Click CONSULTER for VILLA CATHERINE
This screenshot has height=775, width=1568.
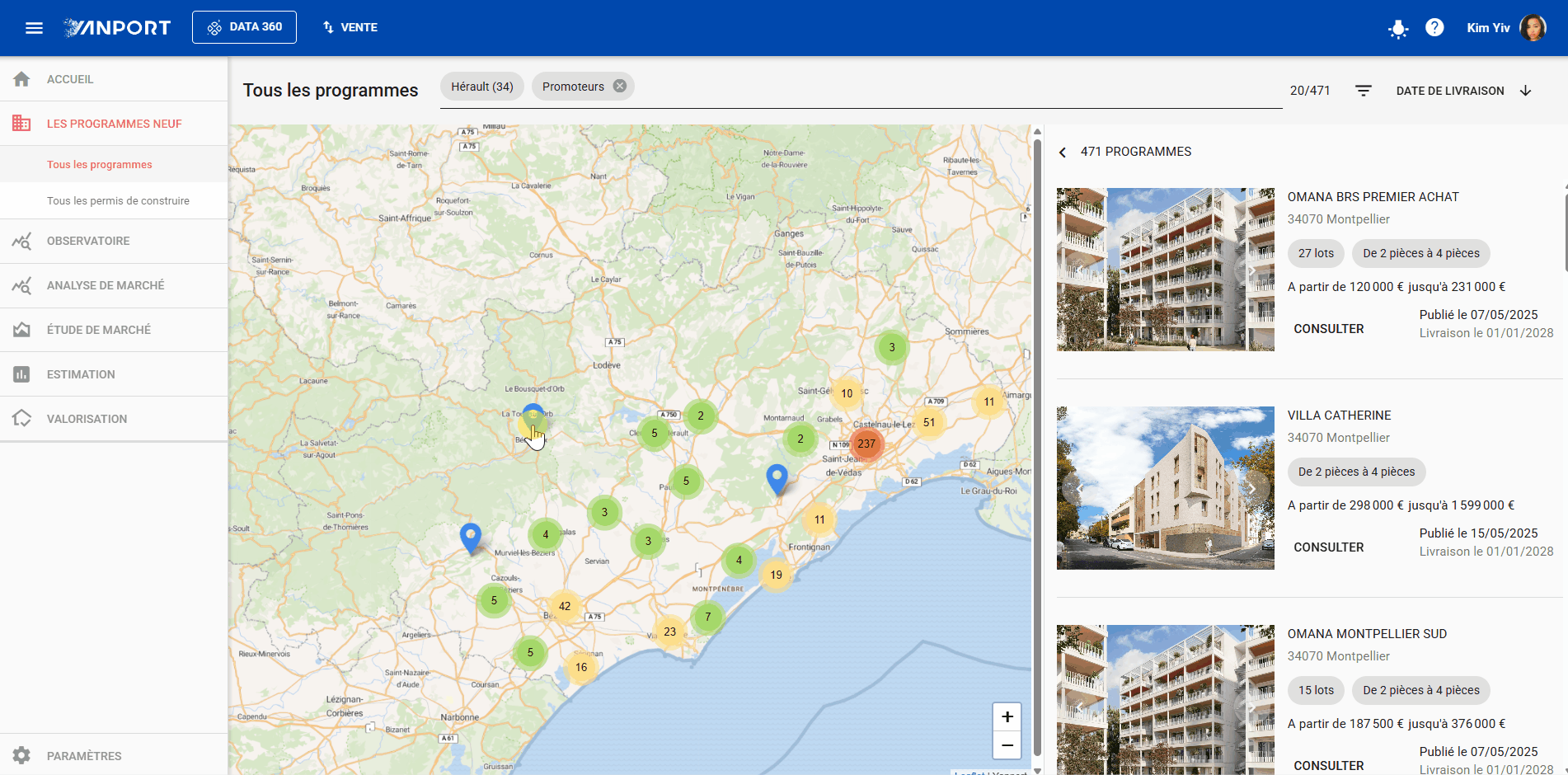click(x=1329, y=547)
